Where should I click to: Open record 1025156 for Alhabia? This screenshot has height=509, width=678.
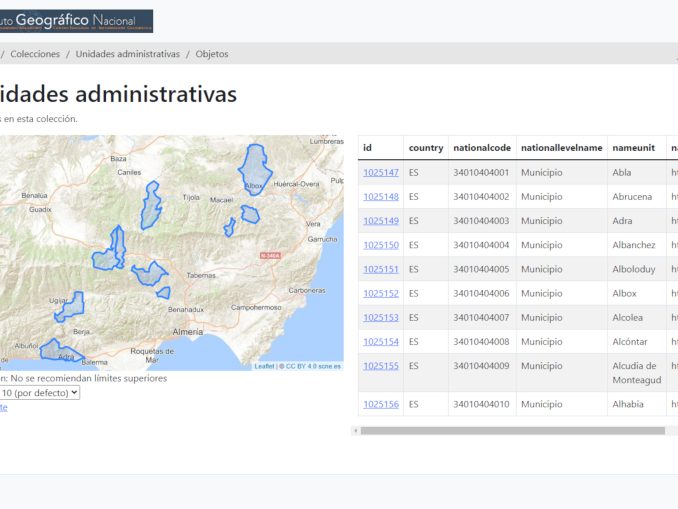click(380, 404)
